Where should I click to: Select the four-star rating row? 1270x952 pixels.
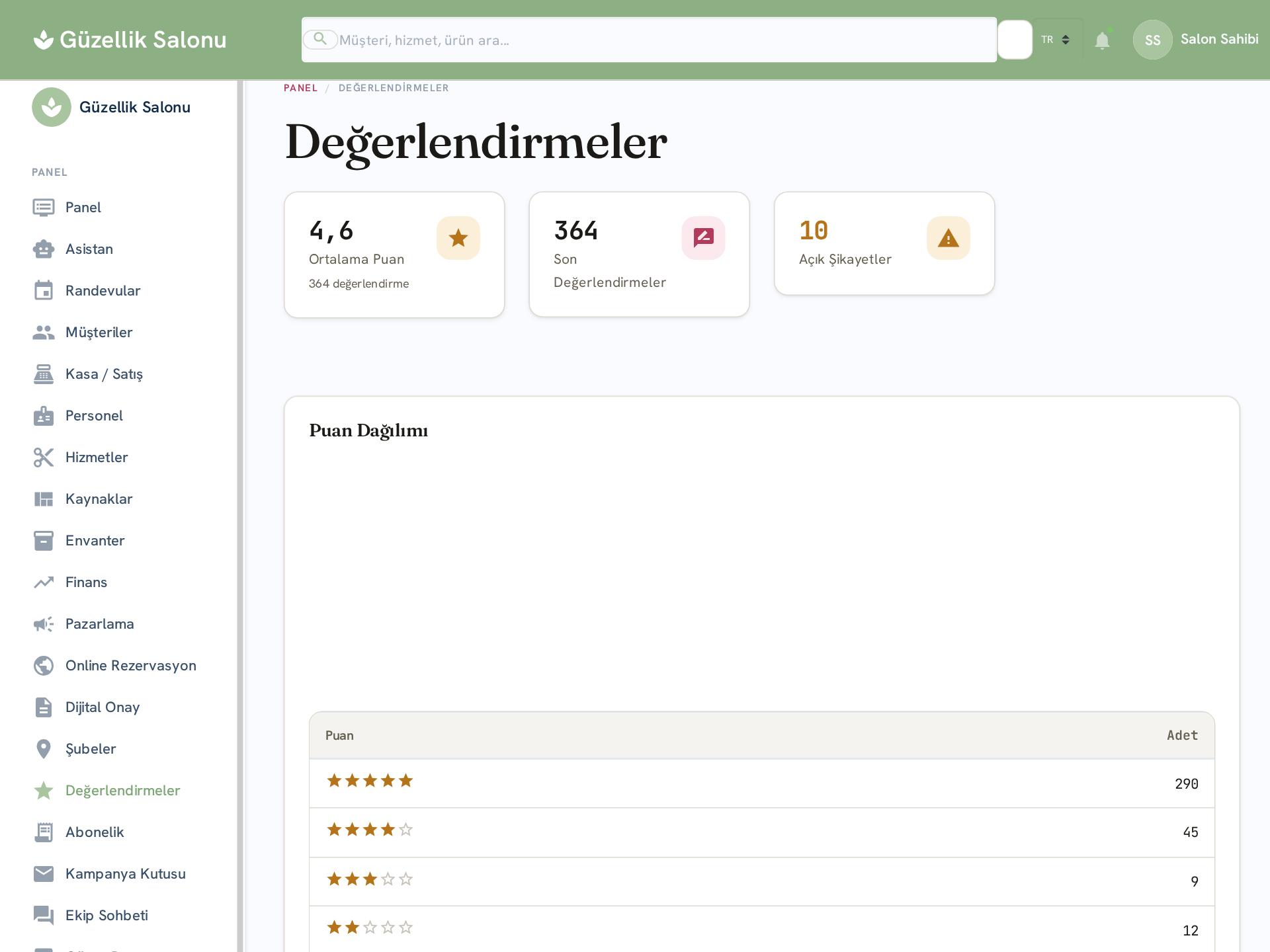tap(762, 832)
